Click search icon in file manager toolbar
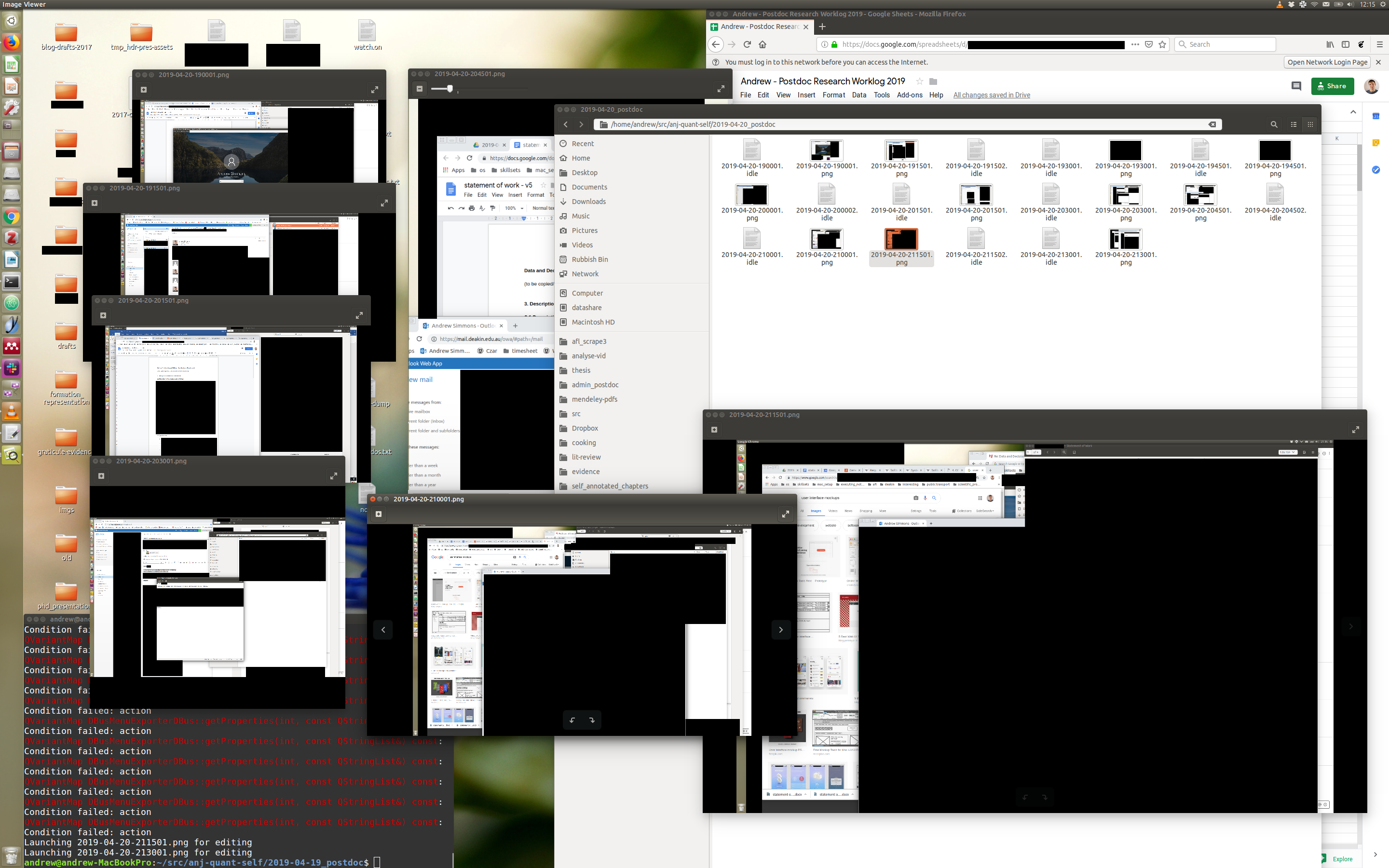 (1274, 124)
